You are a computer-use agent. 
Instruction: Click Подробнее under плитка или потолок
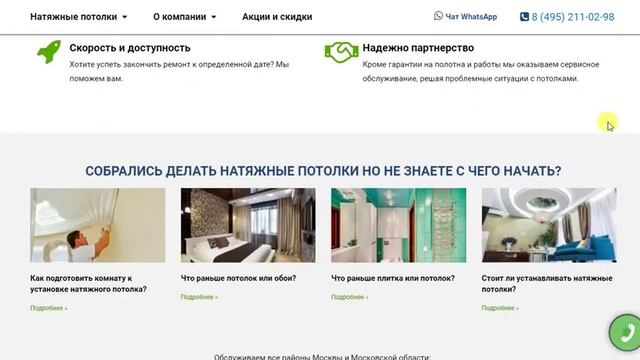[349, 297]
